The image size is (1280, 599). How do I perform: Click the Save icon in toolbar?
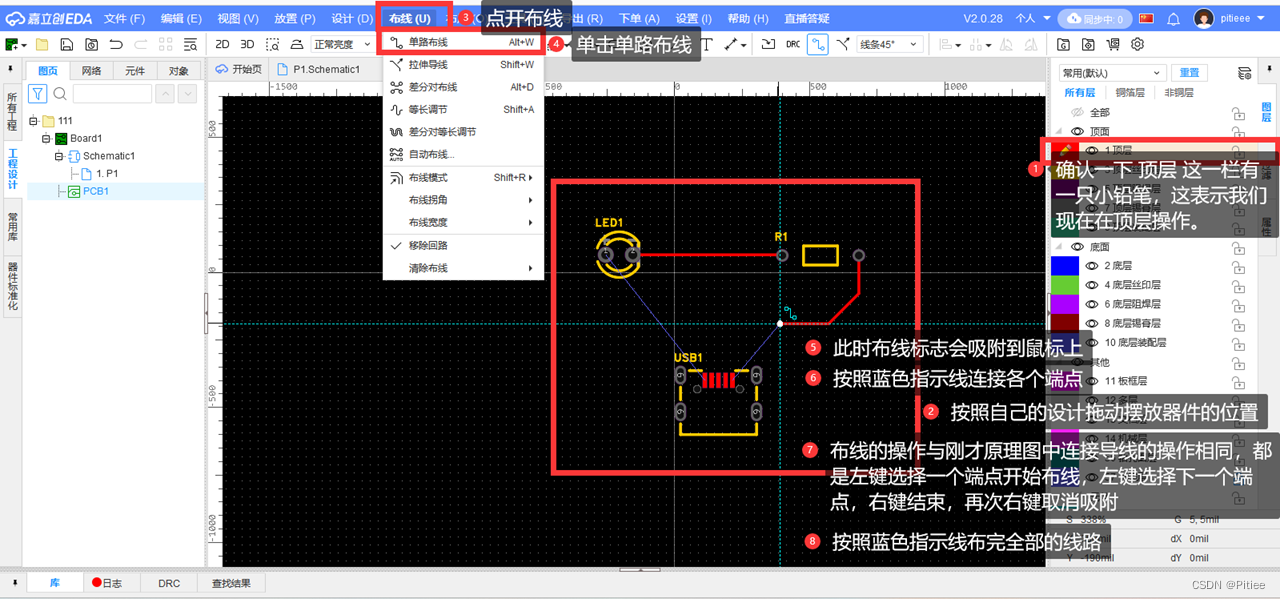click(66, 44)
